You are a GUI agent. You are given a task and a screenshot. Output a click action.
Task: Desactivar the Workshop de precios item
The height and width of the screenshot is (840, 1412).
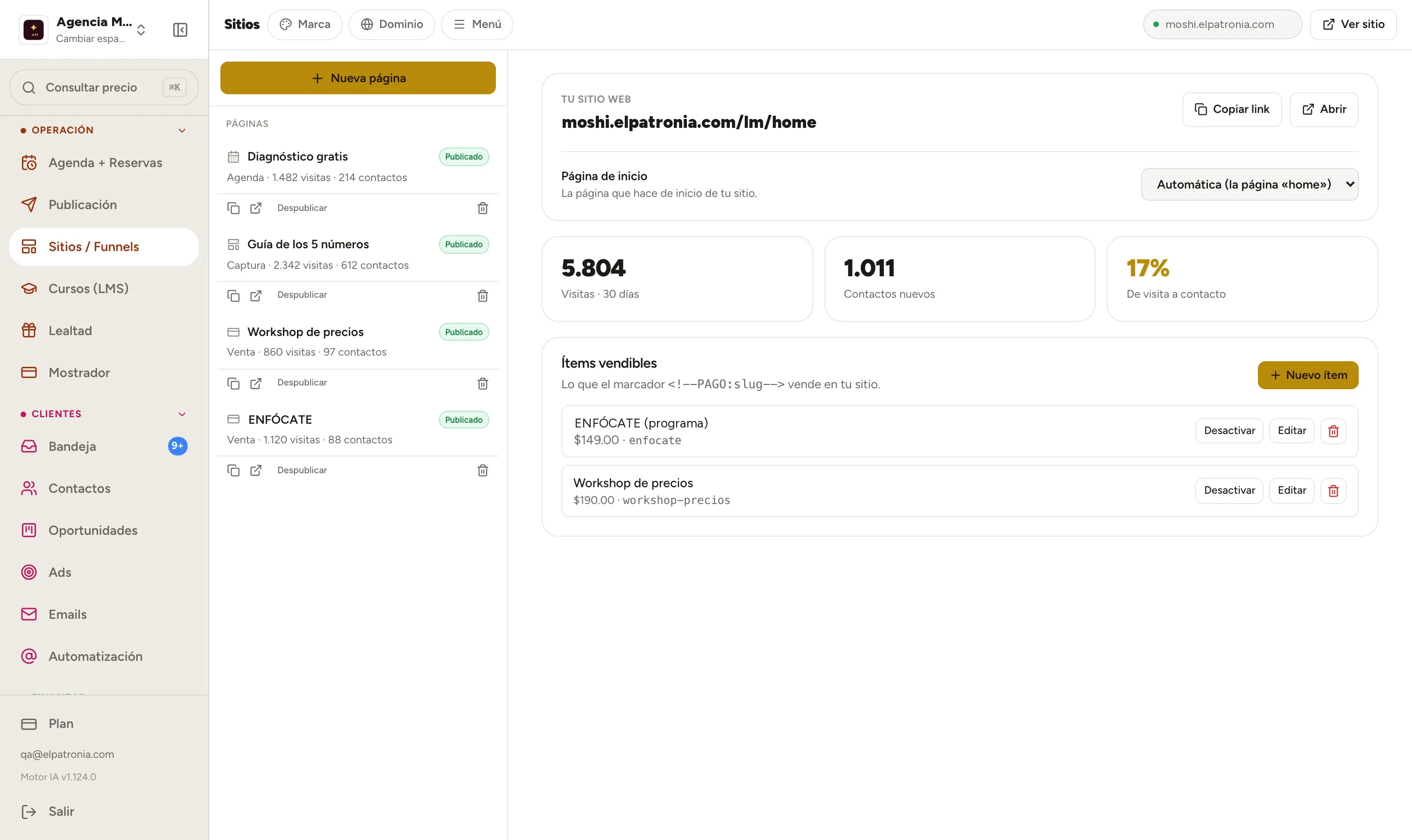tap(1229, 490)
